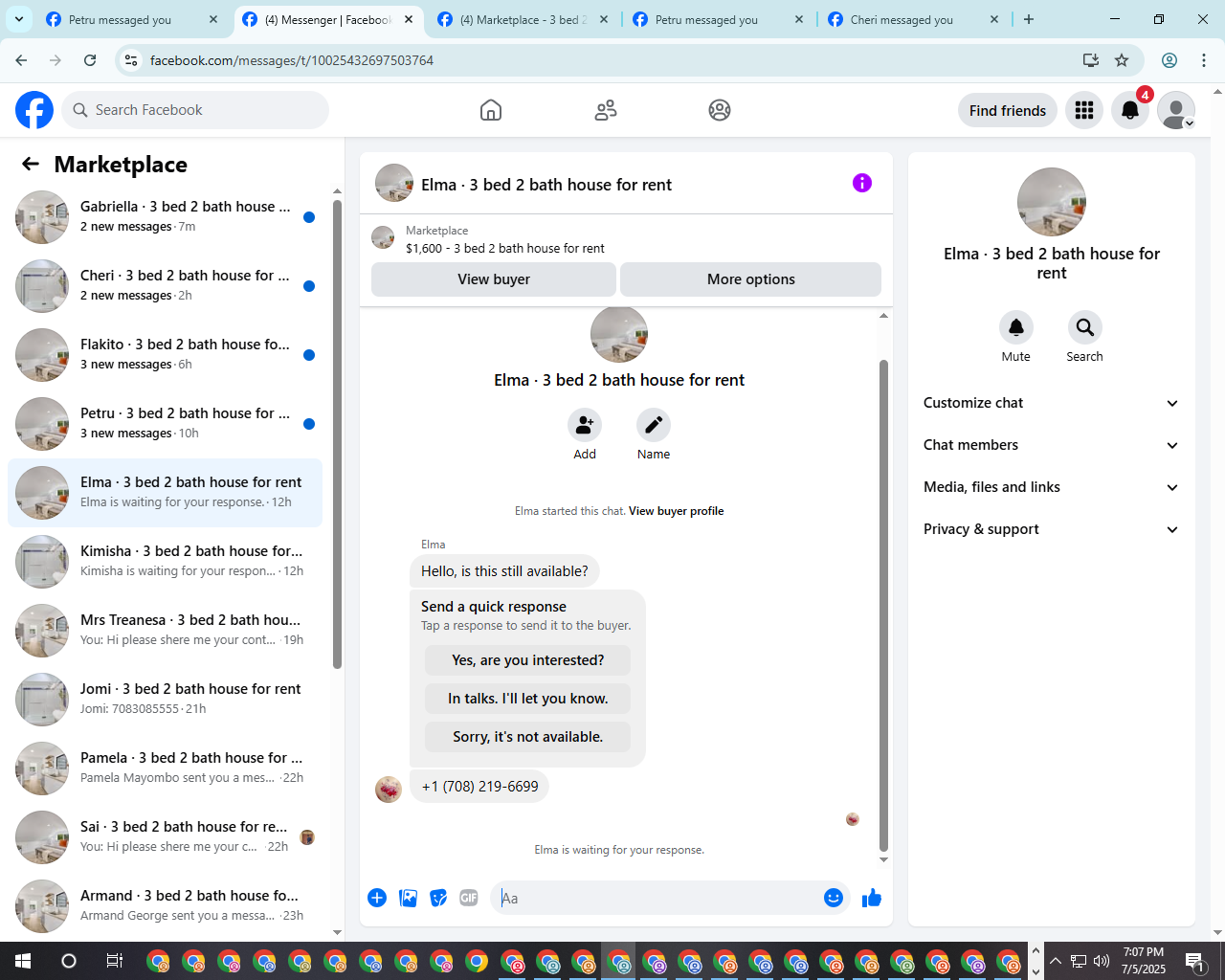1225x980 pixels.
Task: Open Cheri conversation in list
Action: coord(165,286)
